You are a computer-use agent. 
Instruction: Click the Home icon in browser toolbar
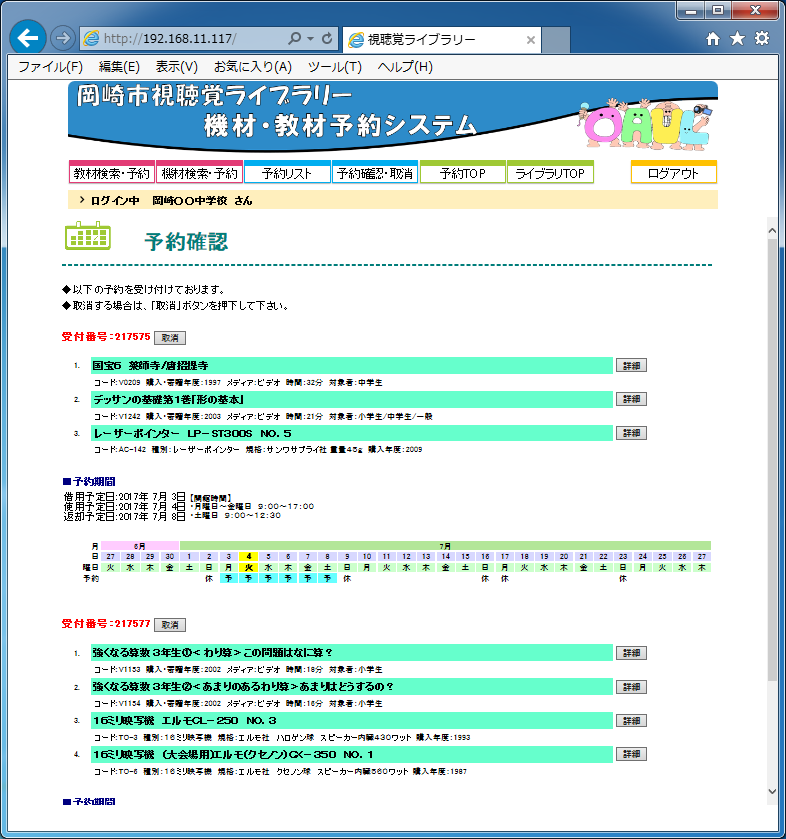pos(713,39)
